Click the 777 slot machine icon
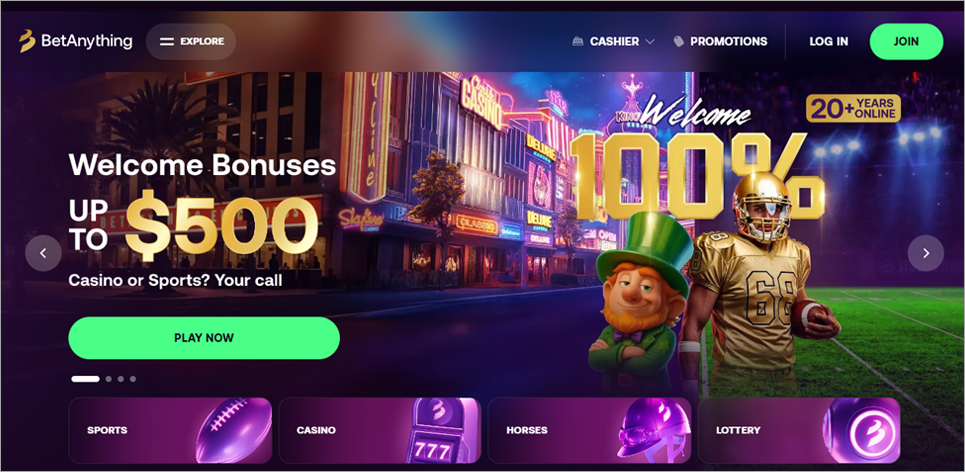The image size is (965, 472). pos(442,431)
